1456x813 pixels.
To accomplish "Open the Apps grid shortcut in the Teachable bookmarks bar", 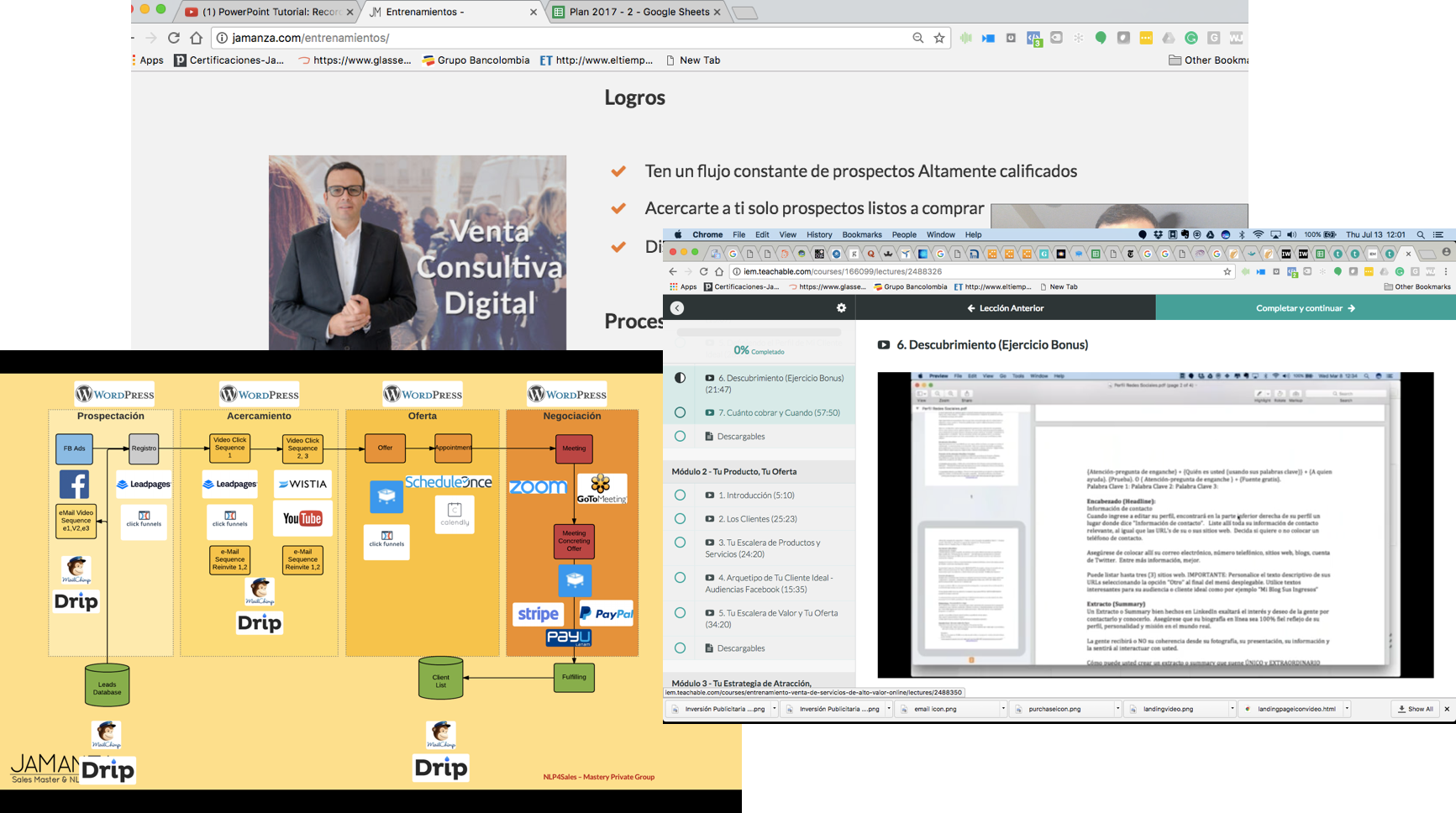I will pyautogui.click(x=683, y=287).
